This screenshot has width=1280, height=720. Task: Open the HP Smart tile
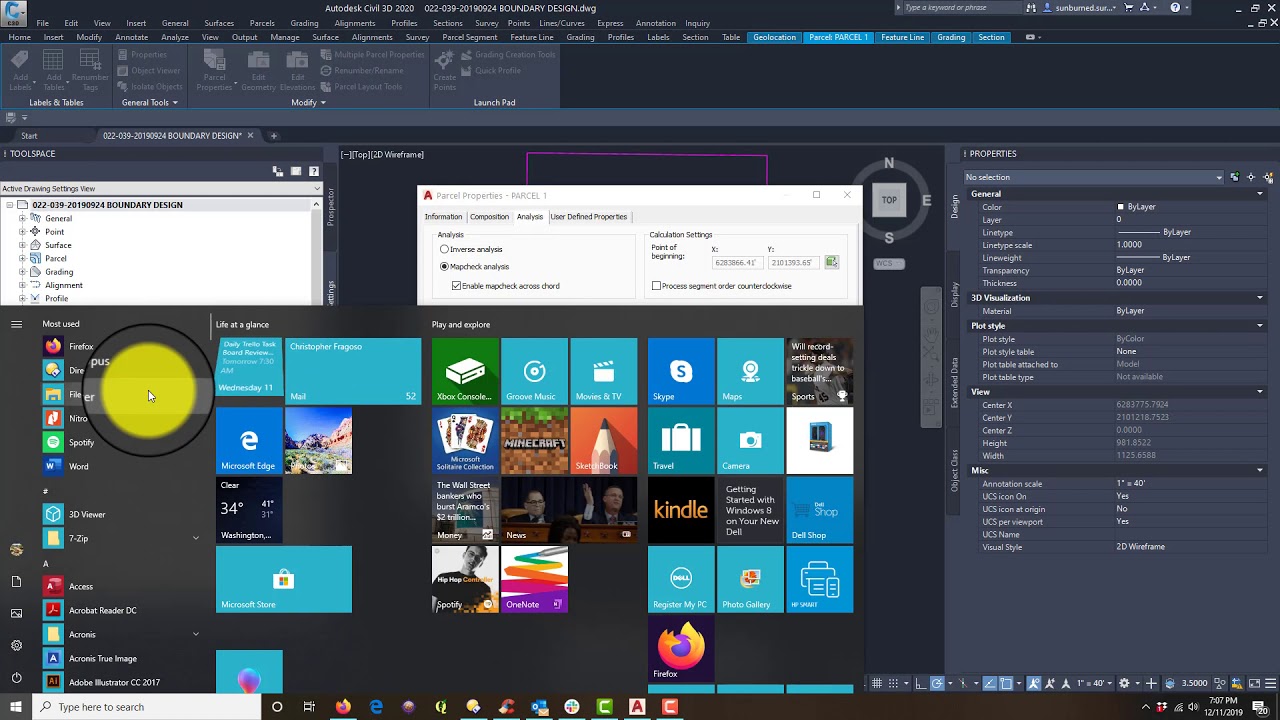[x=820, y=579]
